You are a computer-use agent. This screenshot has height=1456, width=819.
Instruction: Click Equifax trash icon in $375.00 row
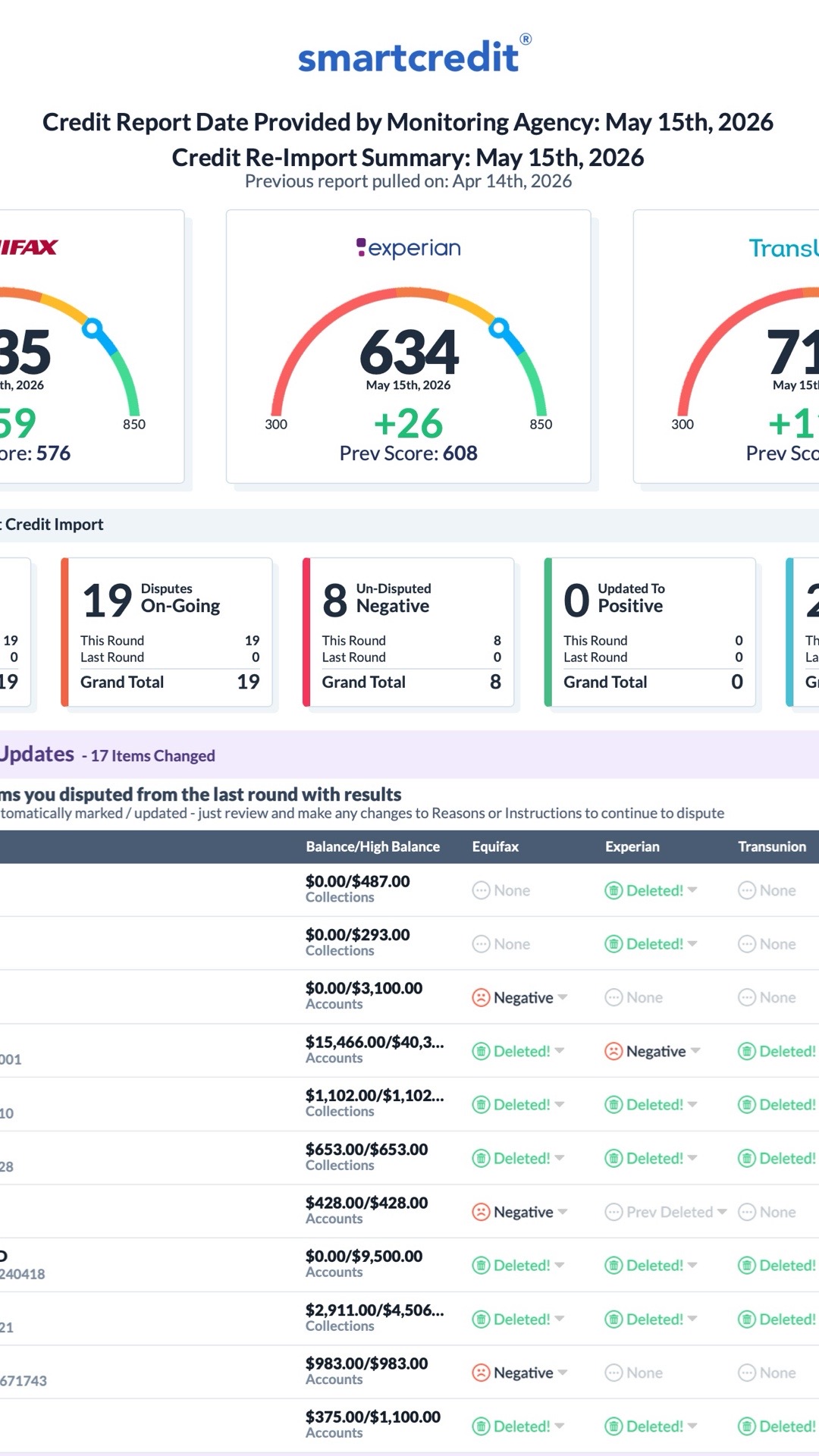481,1426
